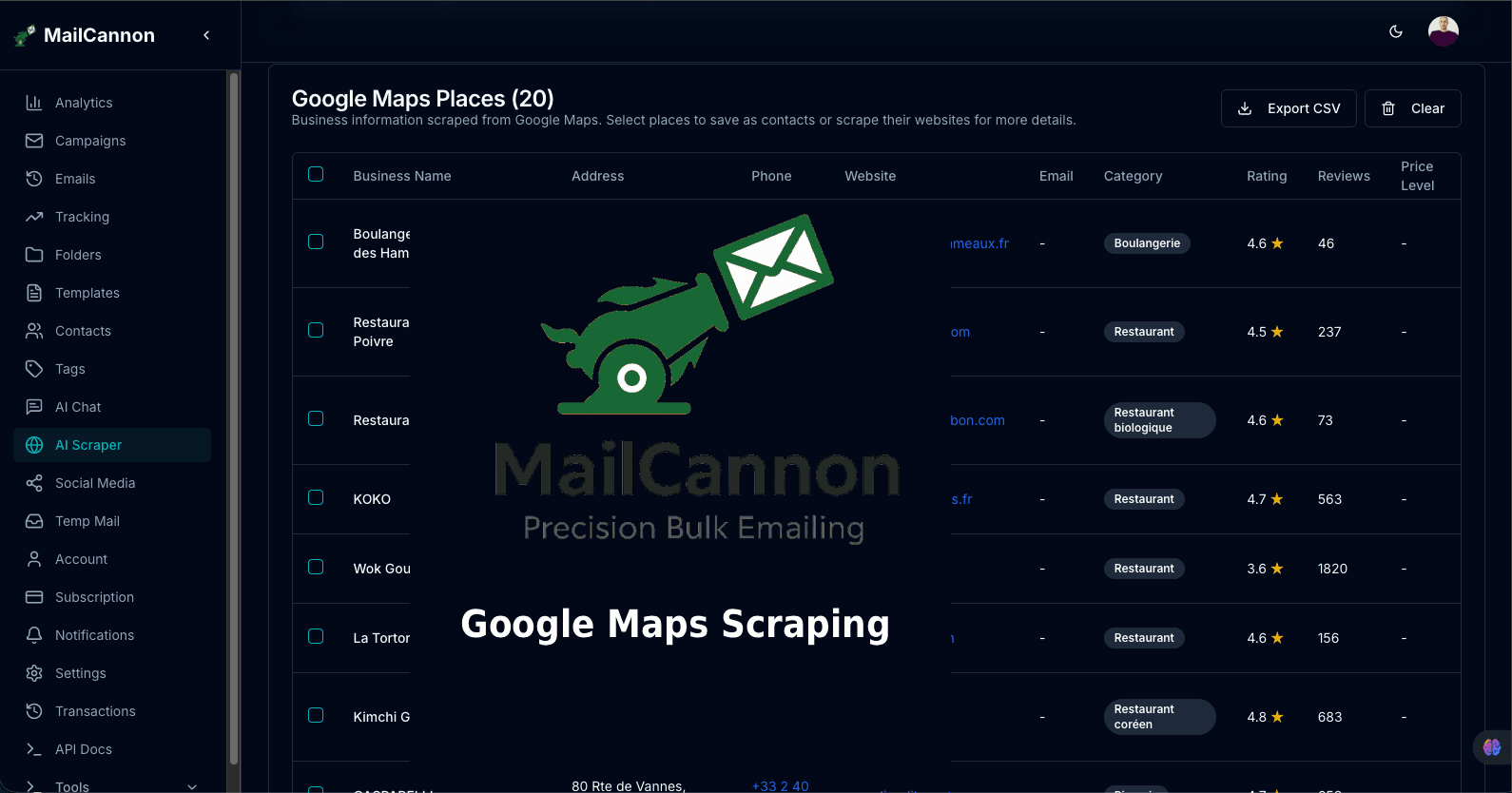
Task: Open the Subscription page
Action: tap(112, 597)
